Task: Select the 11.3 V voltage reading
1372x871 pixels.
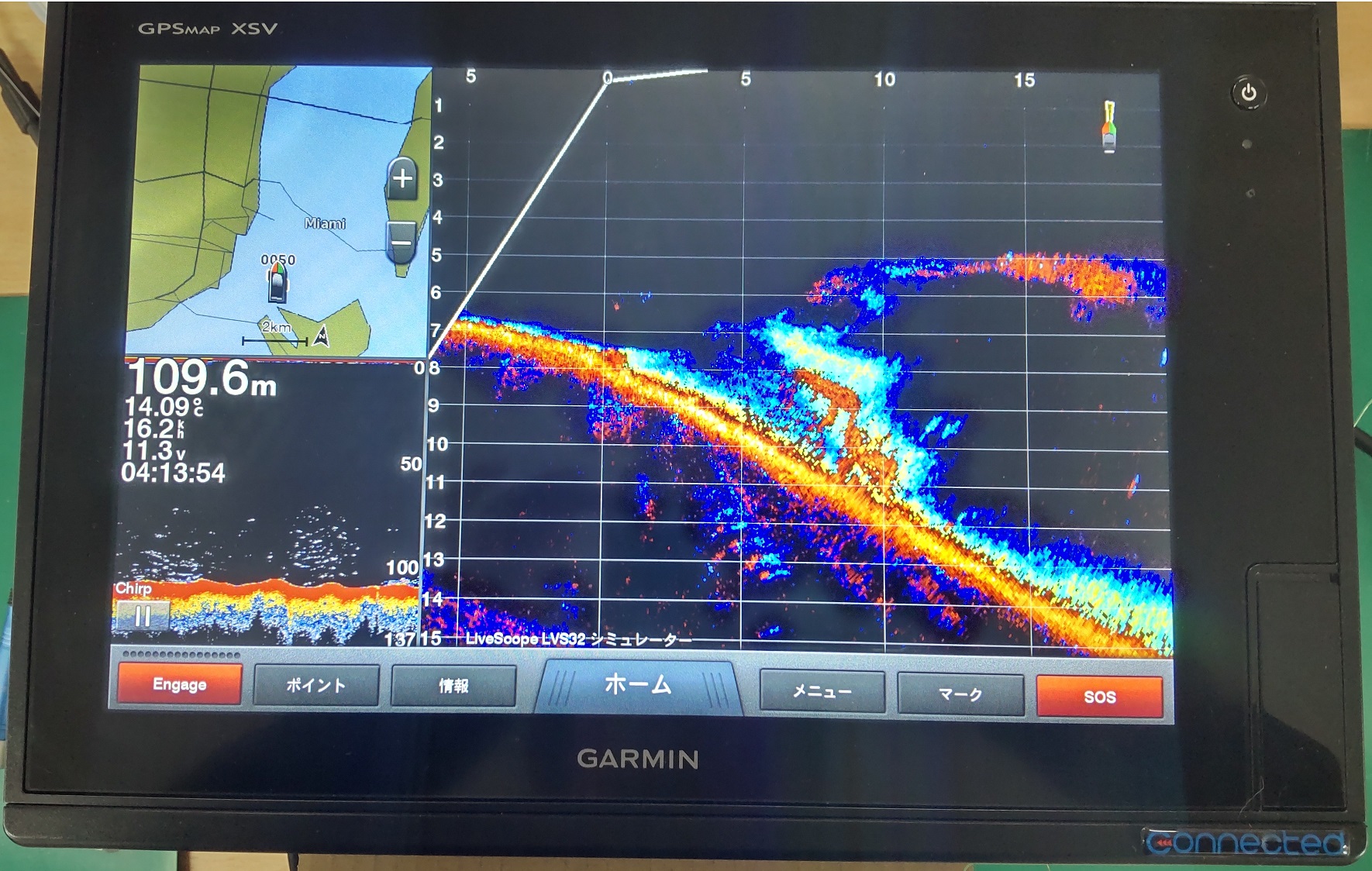Action: 153,450
